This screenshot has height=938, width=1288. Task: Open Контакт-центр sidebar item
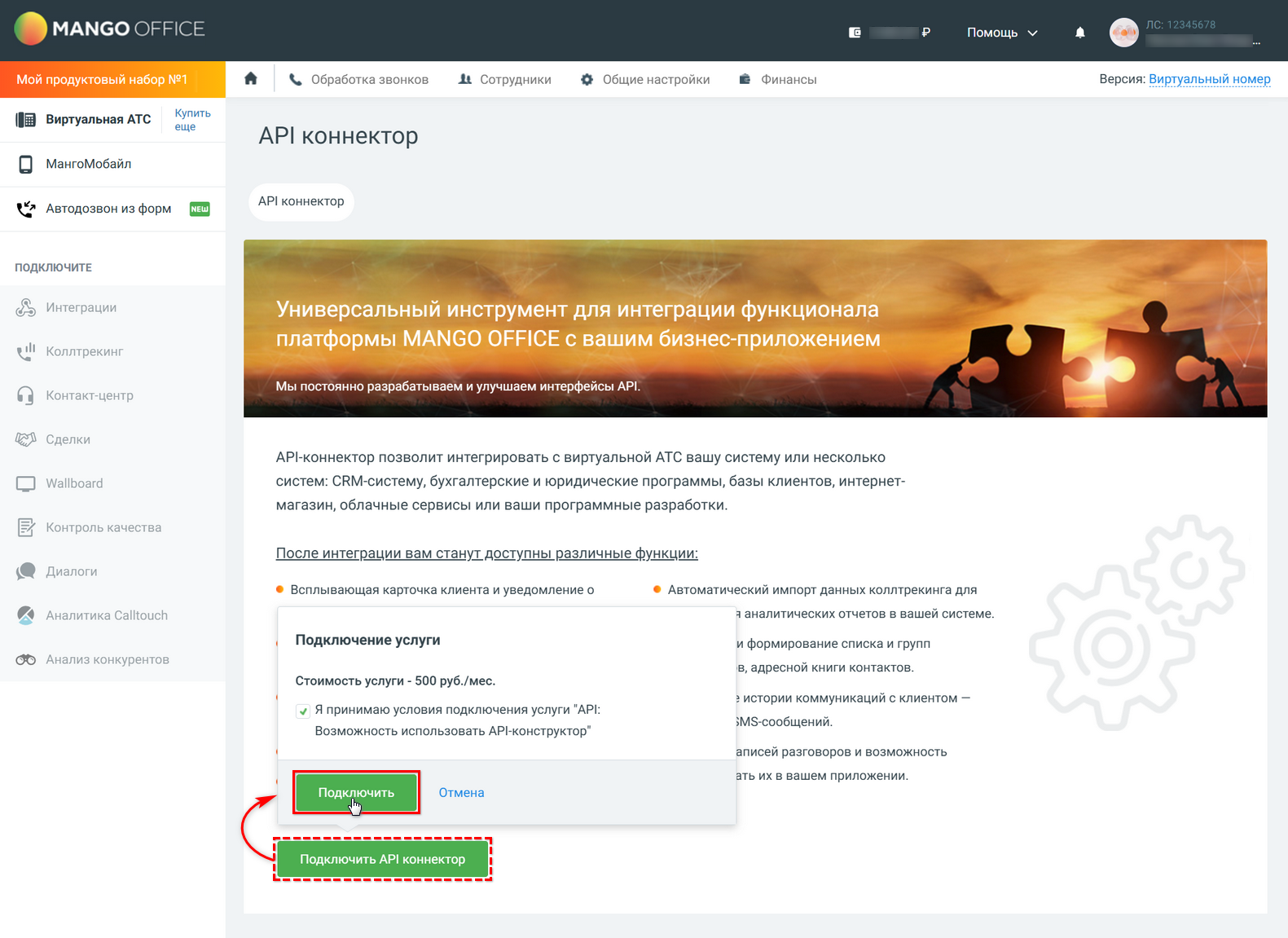[x=112, y=395]
